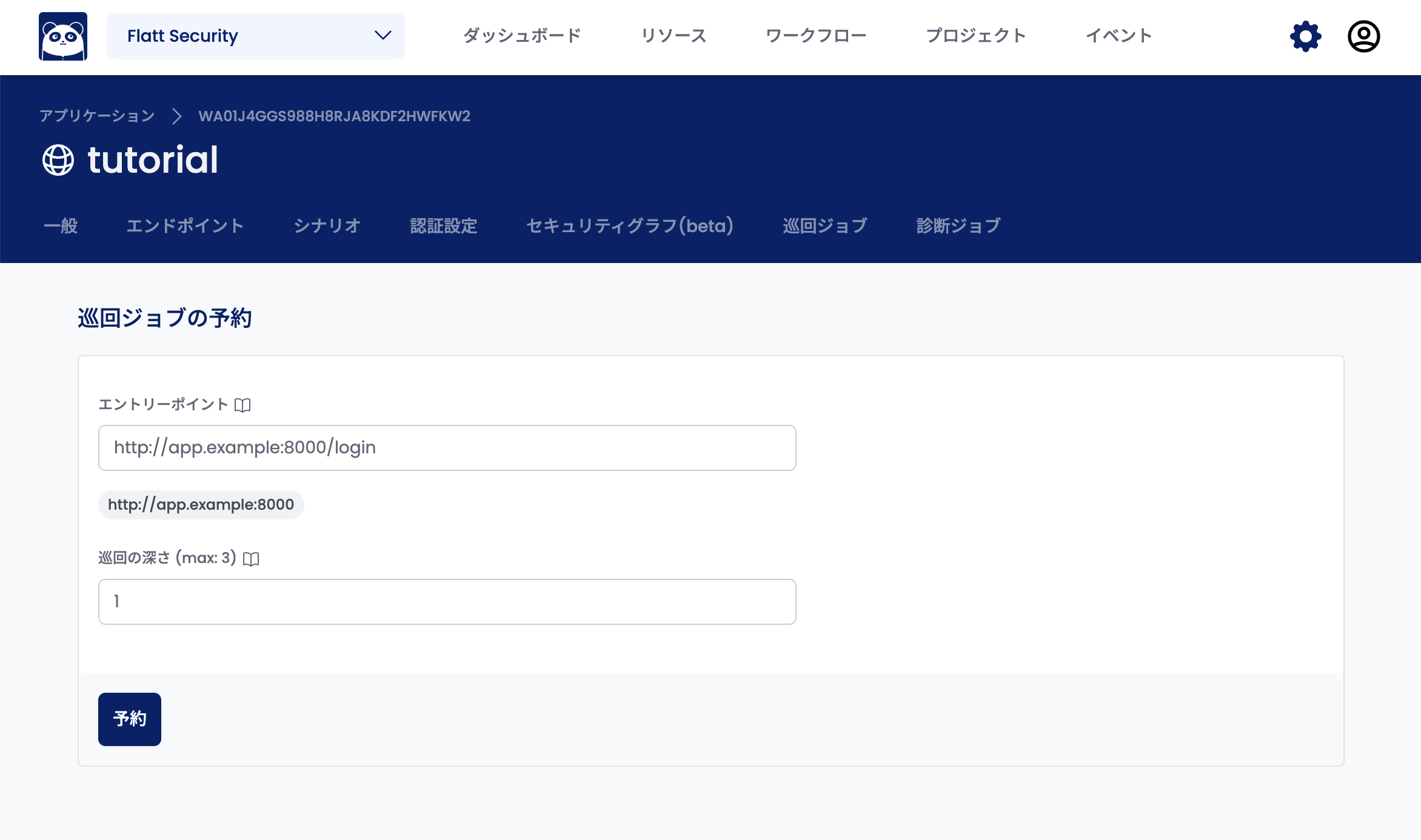Viewport: 1421px width, 840px height.
Task: Focus the エントリーポイント URL input field
Action: point(447,448)
